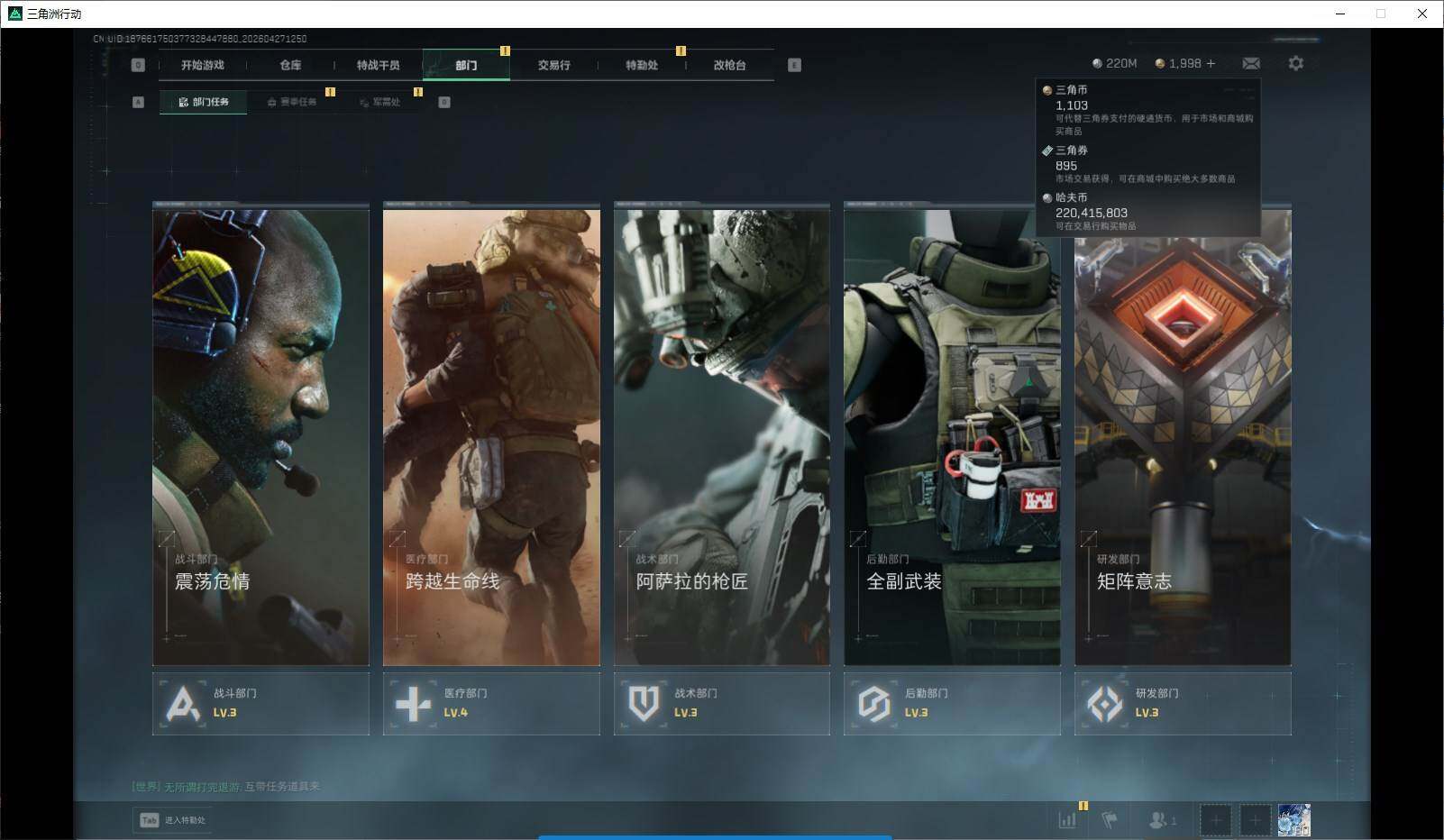Open the 震荡危情 mission card
1444x840 pixels.
pyautogui.click(x=260, y=434)
